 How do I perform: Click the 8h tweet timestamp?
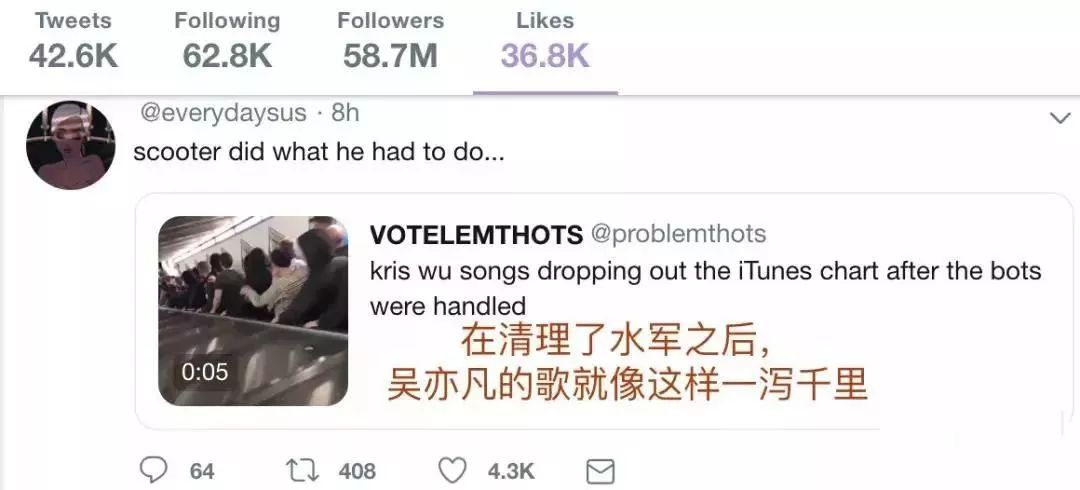(345, 112)
